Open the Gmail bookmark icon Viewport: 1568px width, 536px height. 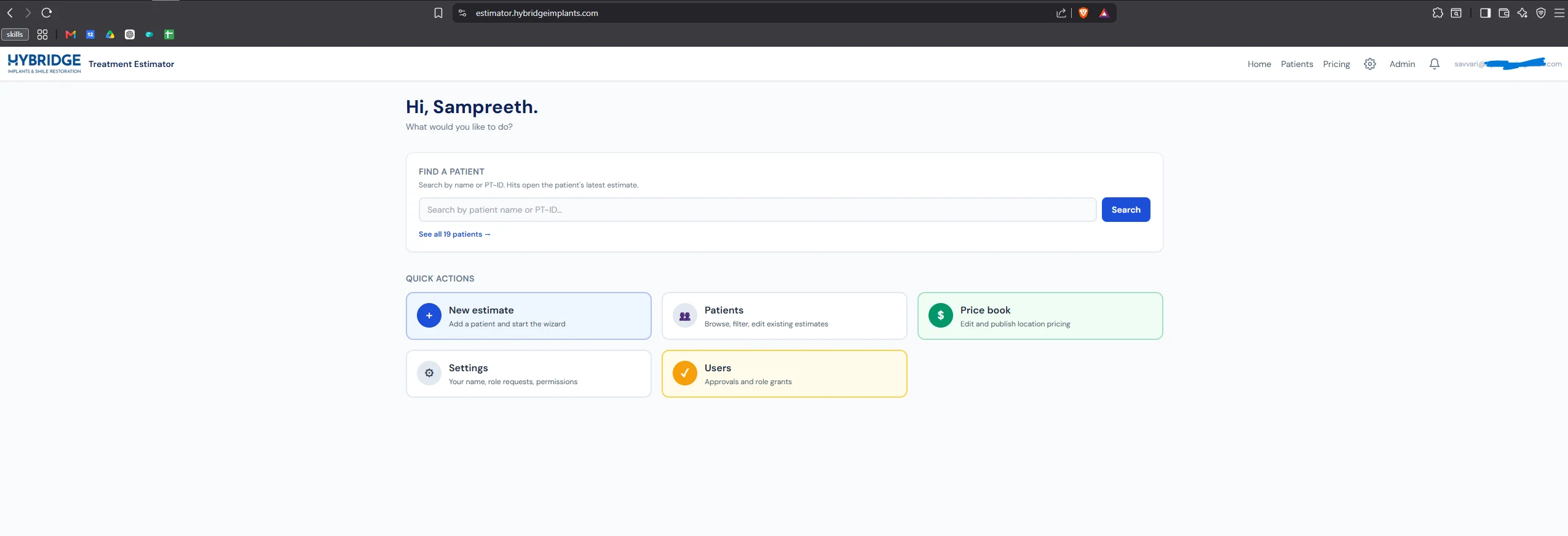click(71, 34)
